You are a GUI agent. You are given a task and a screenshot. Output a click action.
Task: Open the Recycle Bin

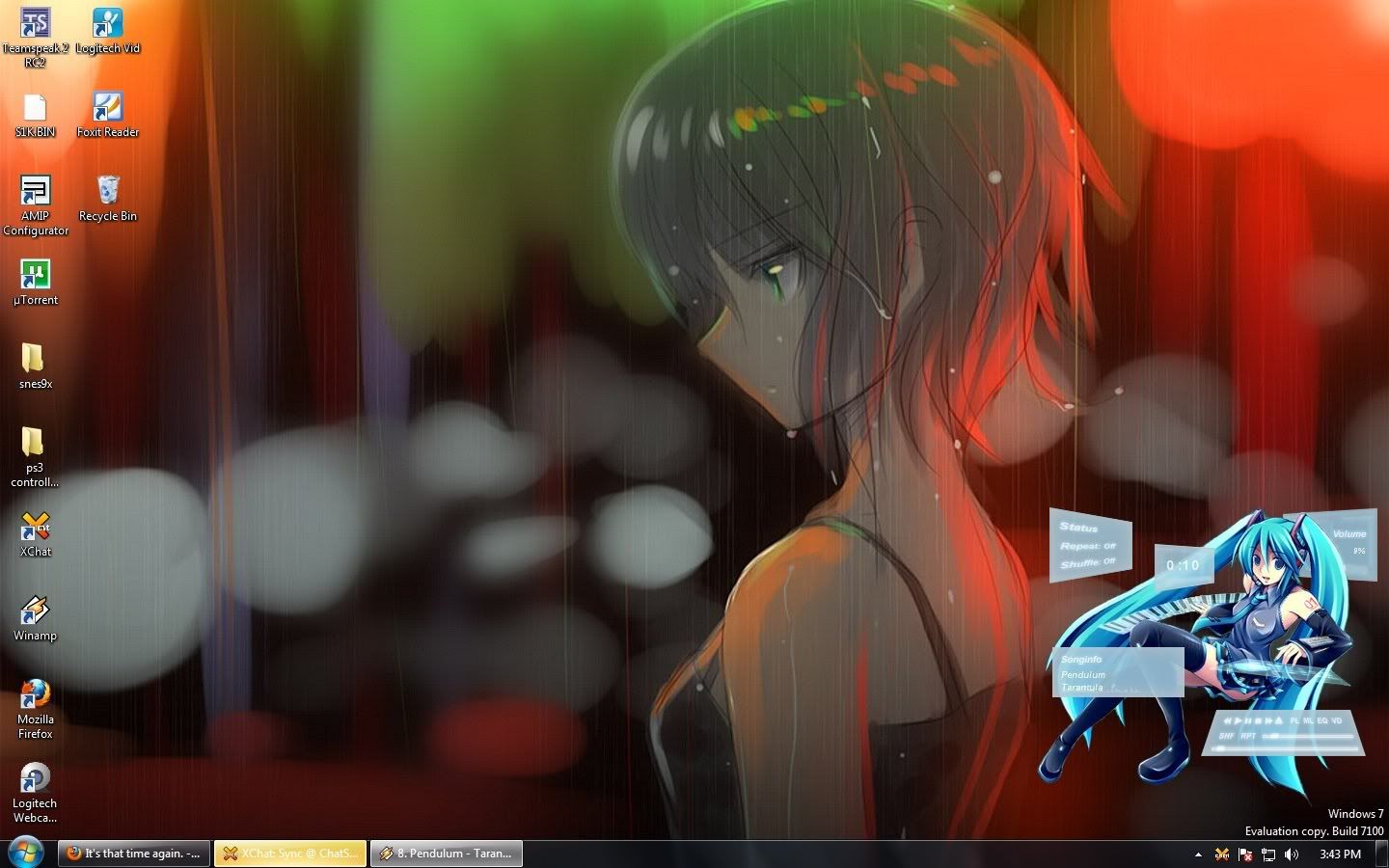108,198
